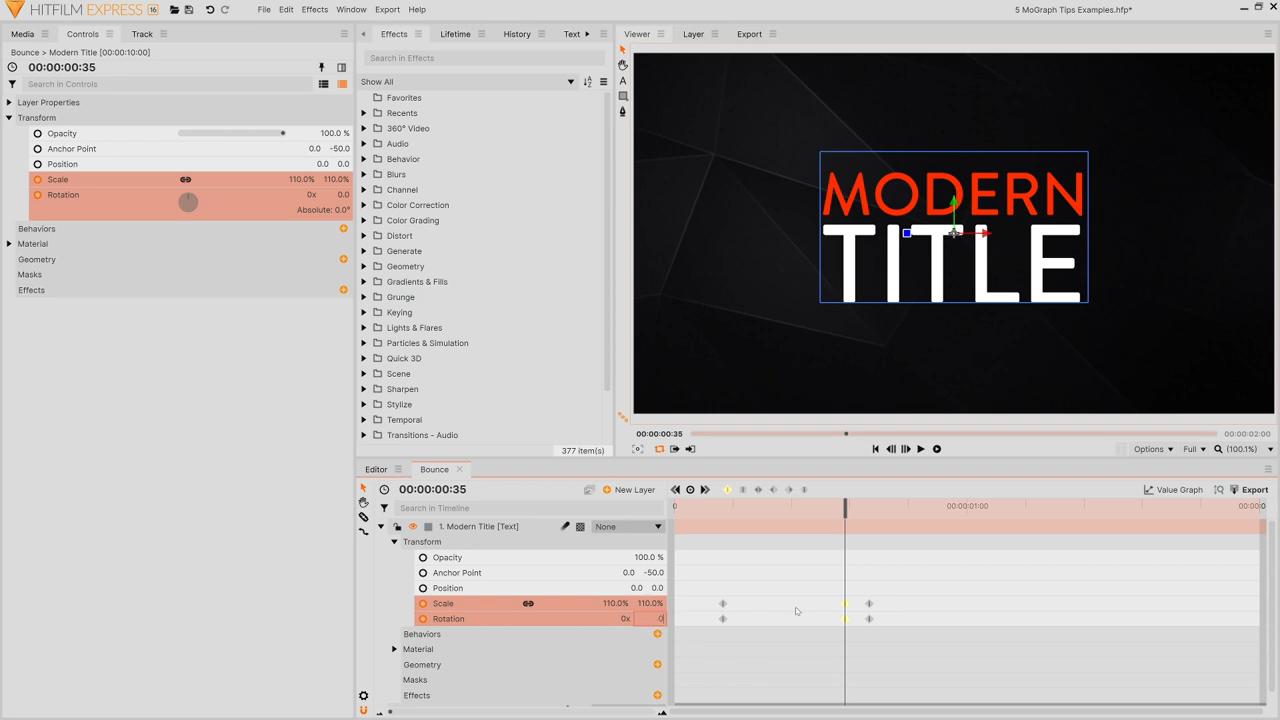1280x720 pixels.
Task: Toggle lock on Modern Title layer
Action: 397,527
